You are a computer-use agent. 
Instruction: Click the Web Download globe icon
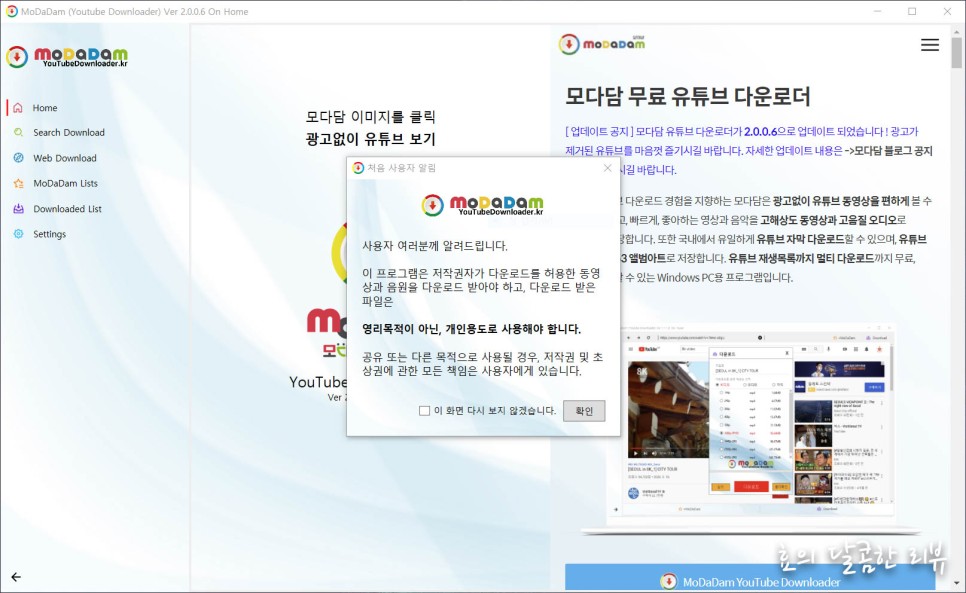[x=18, y=157]
